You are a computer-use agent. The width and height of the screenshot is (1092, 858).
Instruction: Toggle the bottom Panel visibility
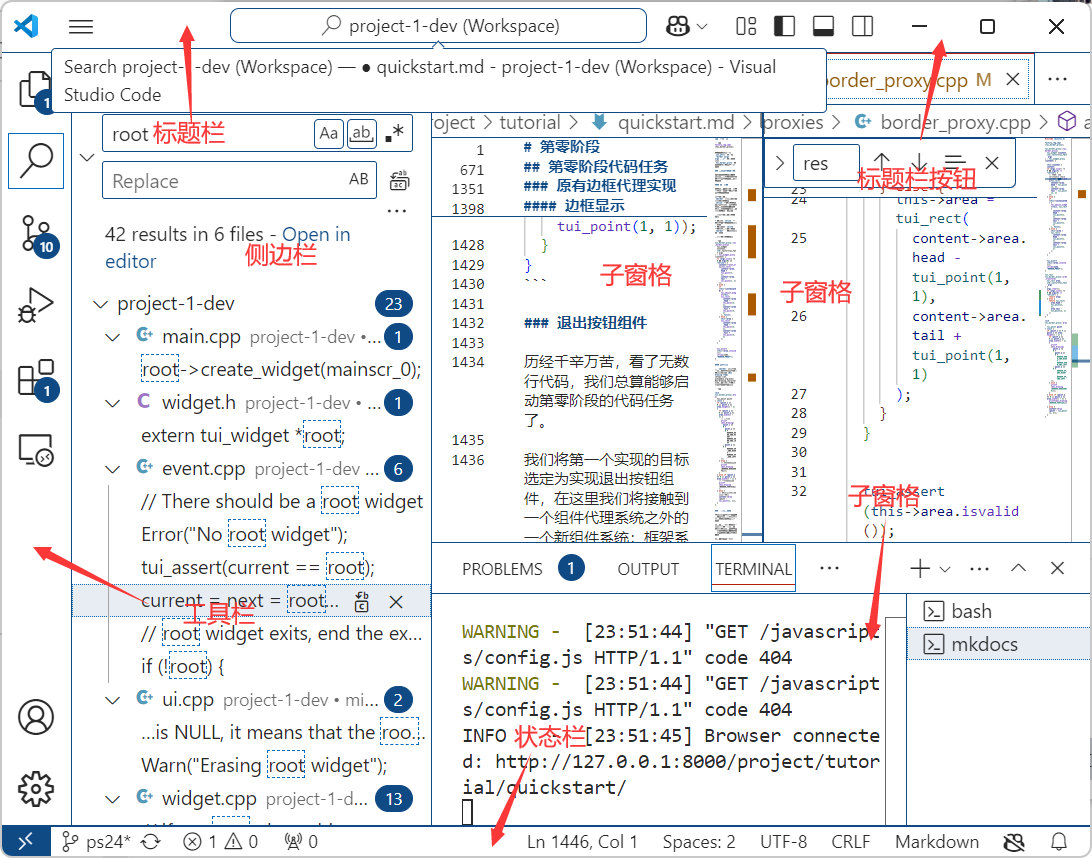[x=824, y=26]
